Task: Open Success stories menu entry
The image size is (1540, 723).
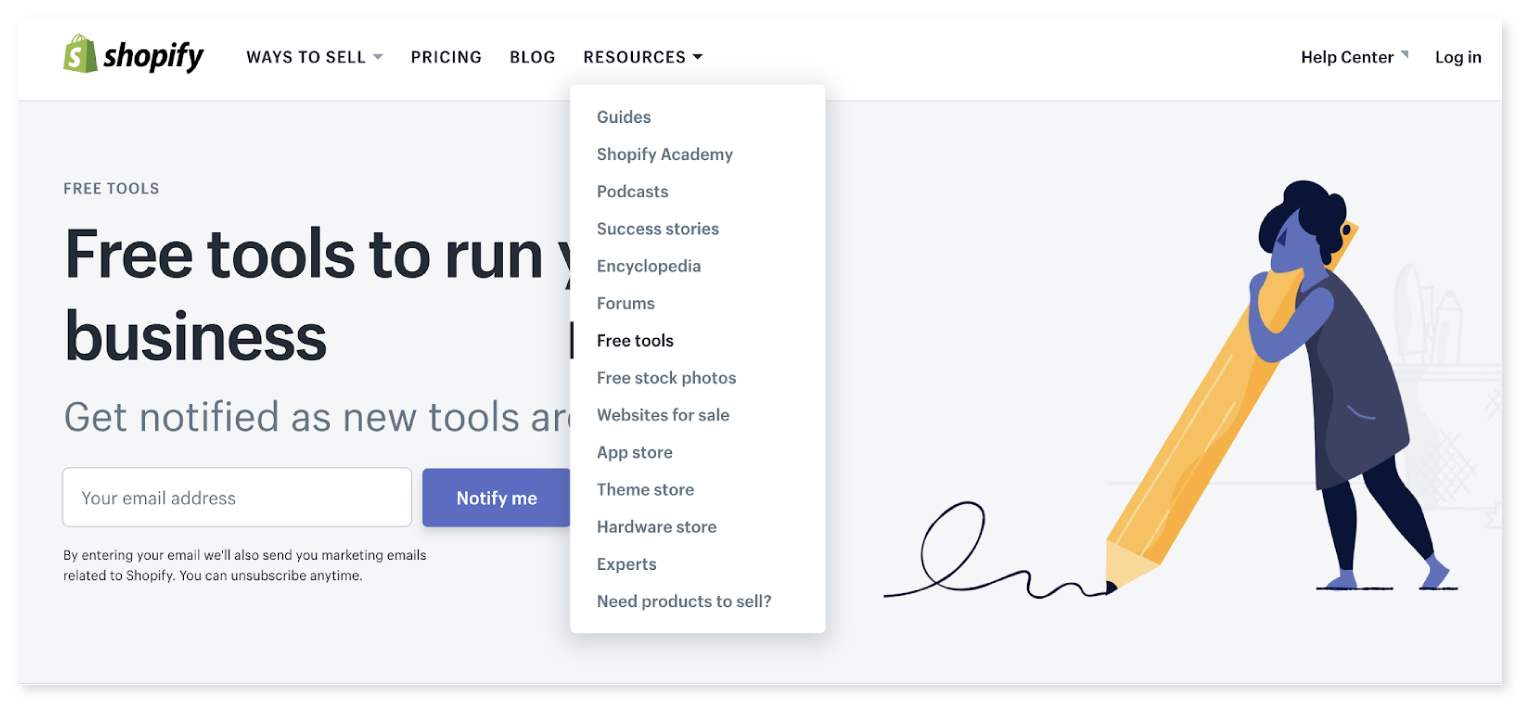Action: click(x=657, y=229)
